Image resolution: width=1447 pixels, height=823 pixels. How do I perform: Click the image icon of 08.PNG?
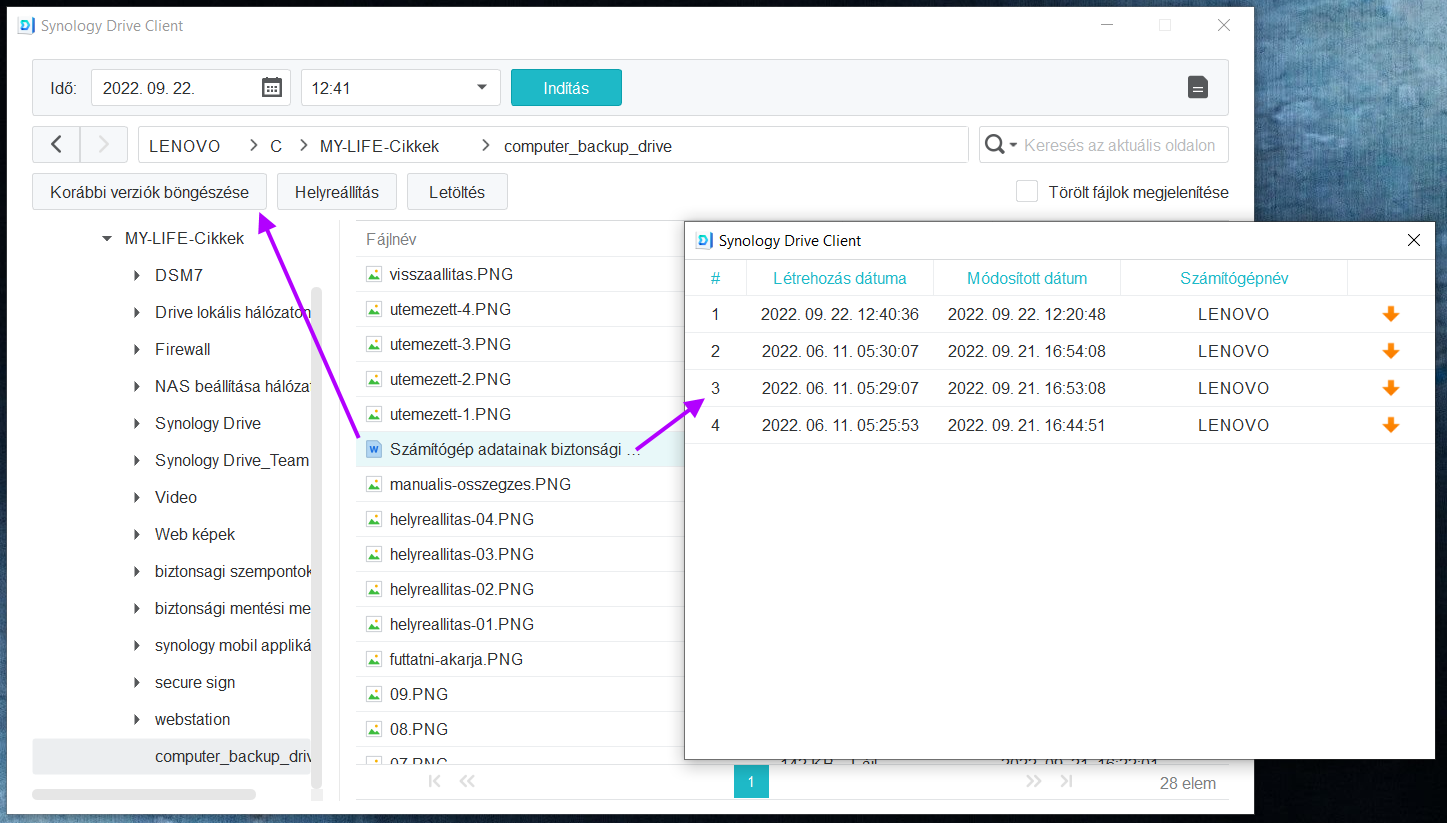(374, 729)
